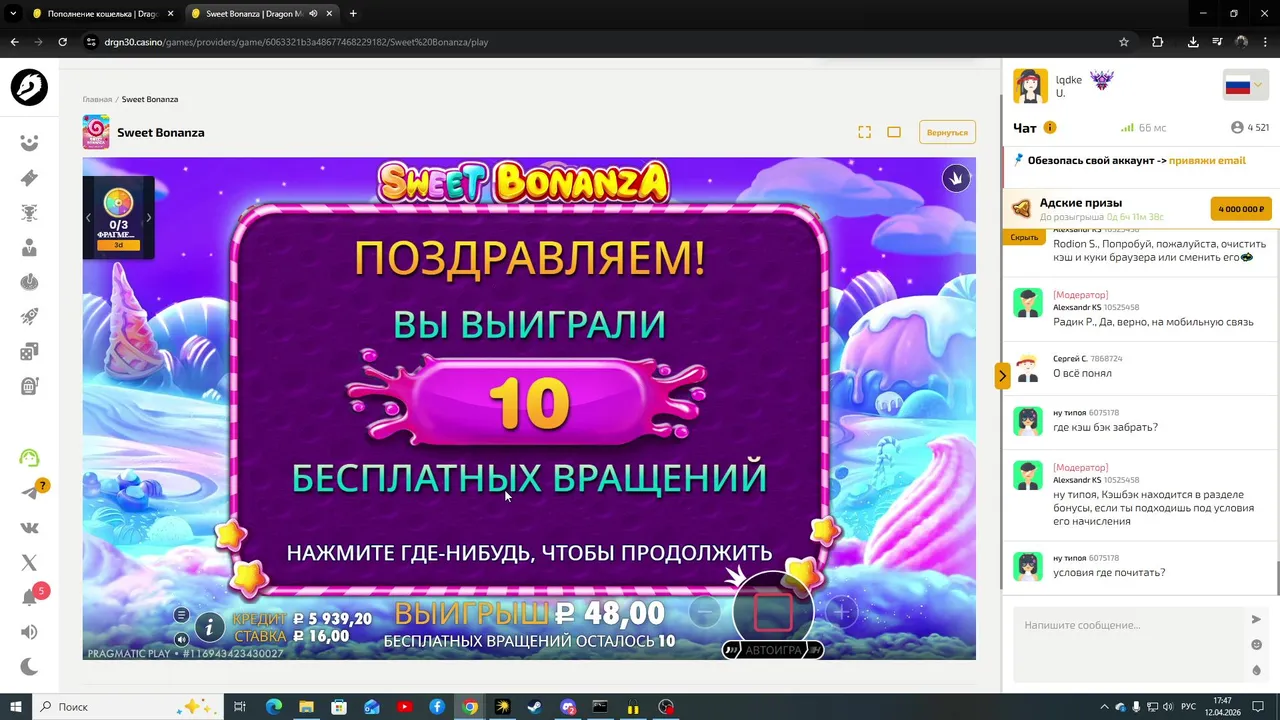The height and width of the screenshot is (720, 1280).
Task: Open the rocket crash games icon
Action: [x=29, y=317]
